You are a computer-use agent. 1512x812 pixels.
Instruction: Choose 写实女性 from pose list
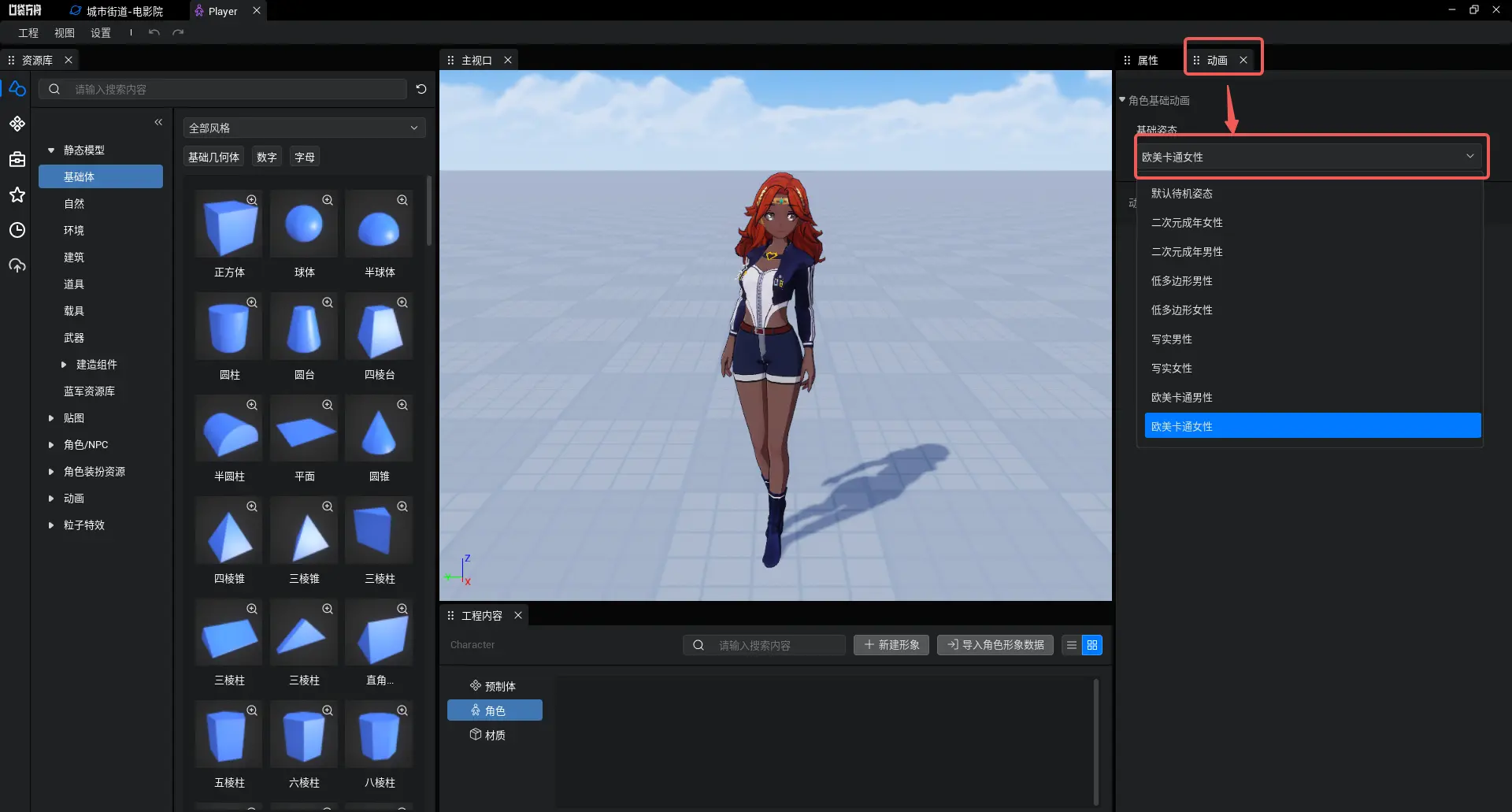1313,368
